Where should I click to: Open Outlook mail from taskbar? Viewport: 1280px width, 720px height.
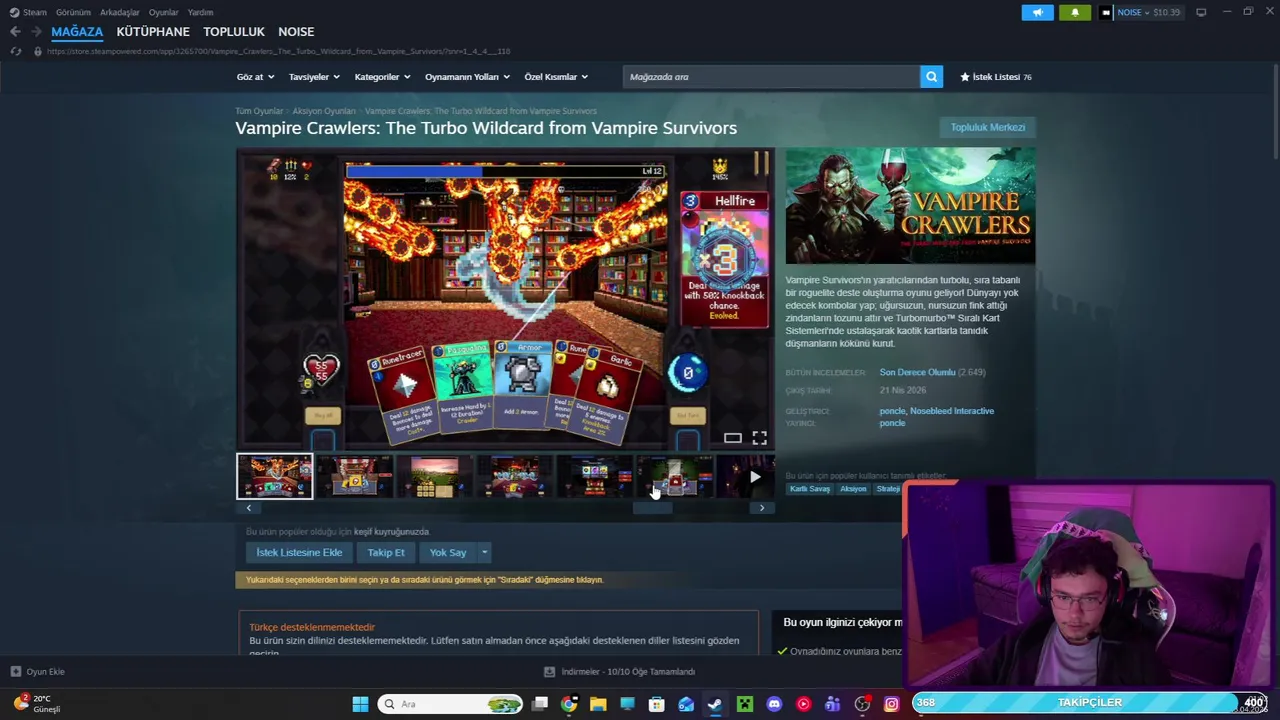686,704
